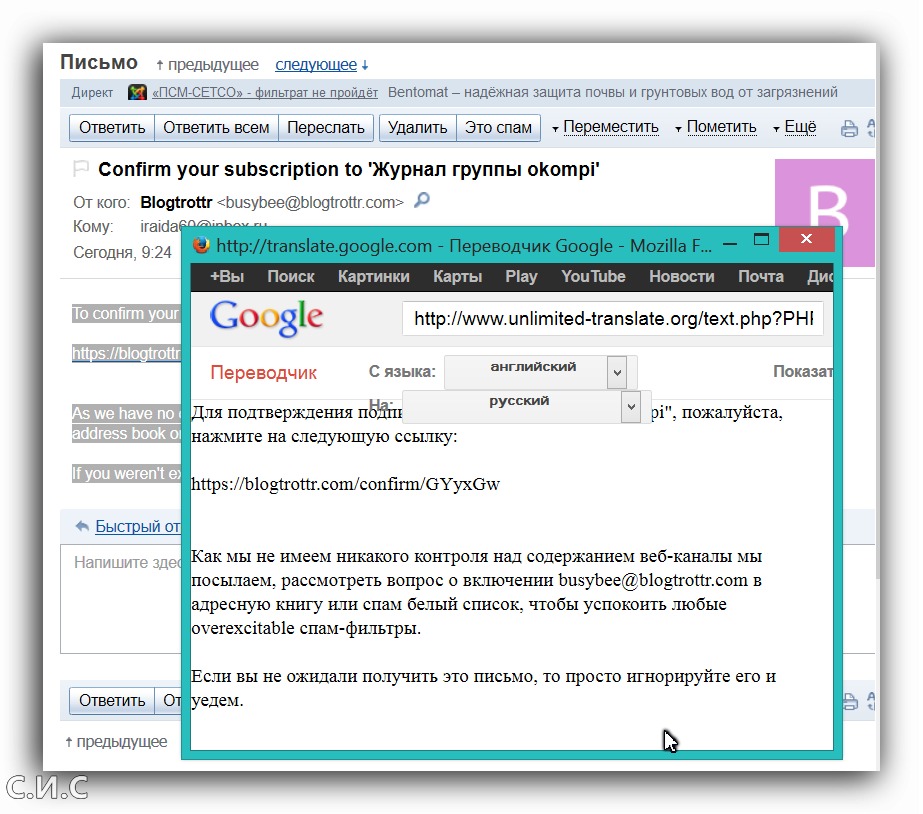Click bottom Ответить button
The width and height of the screenshot is (923, 814).
click(112, 701)
